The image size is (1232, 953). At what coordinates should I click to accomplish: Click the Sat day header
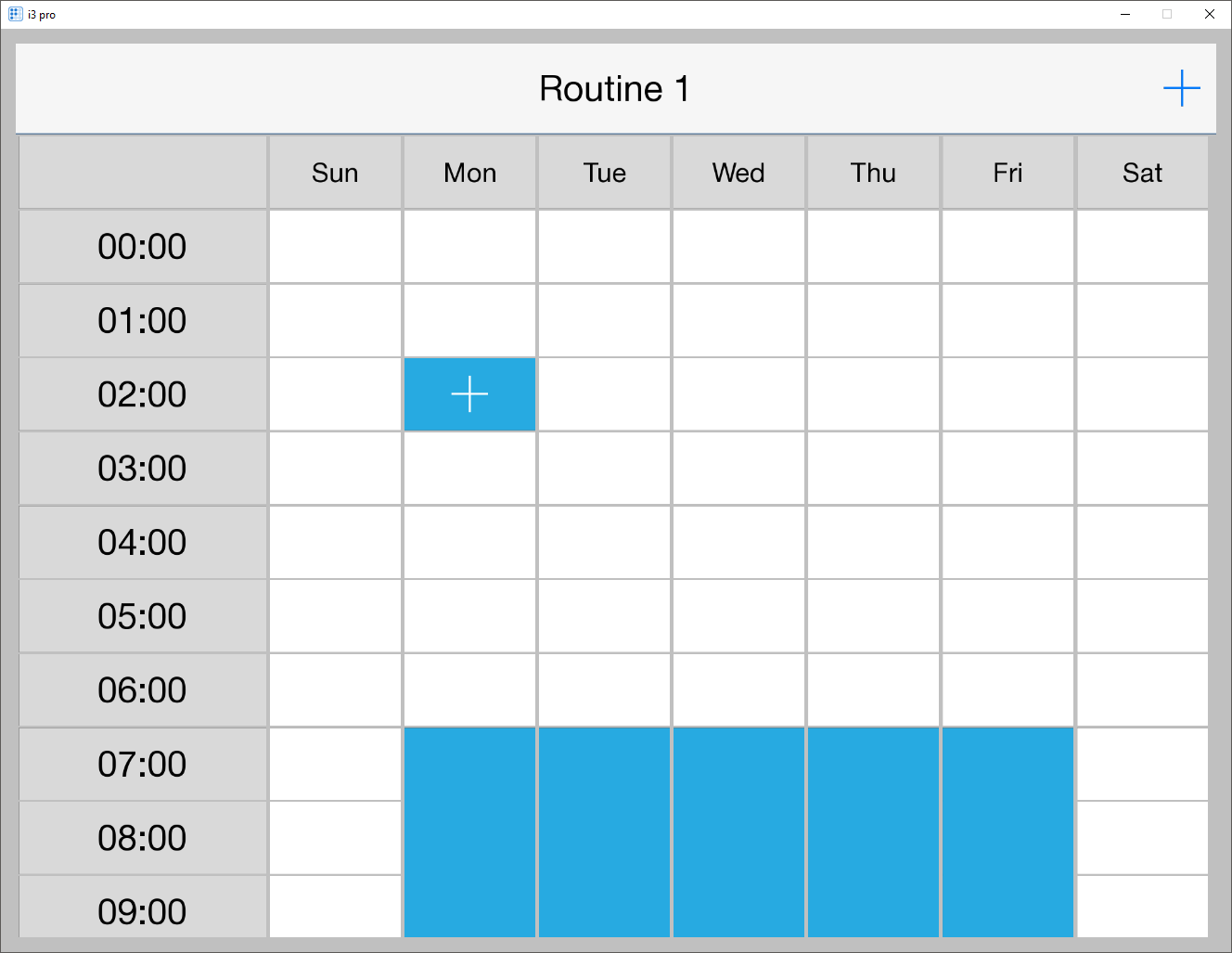coord(1142,173)
